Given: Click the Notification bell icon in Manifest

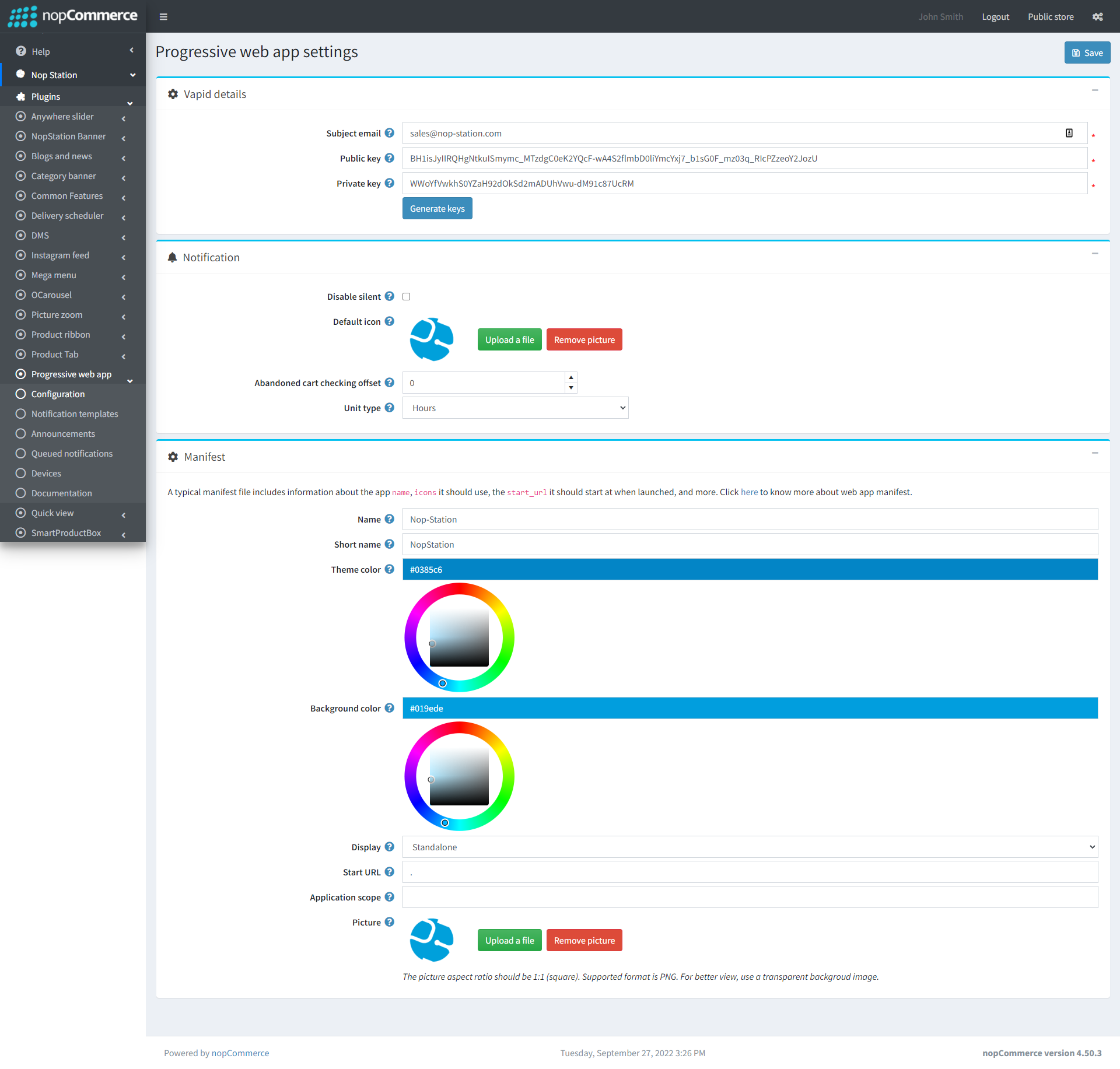Looking at the screenshot, I should click(172, 257).
